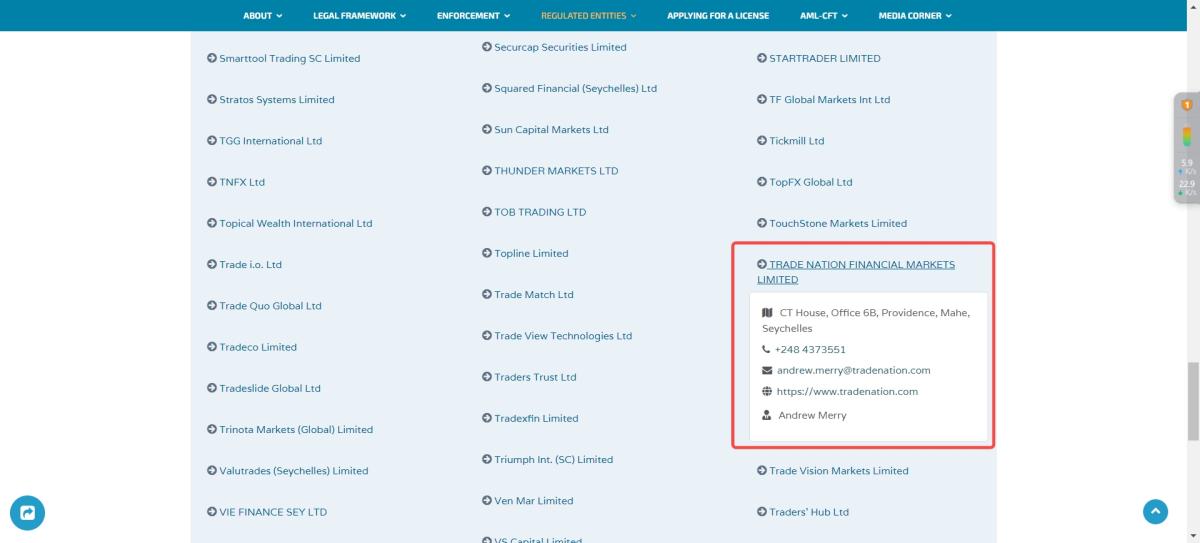Show THUNDER MARKETS LTD details
The height and width of the screenshot is (543, 1200).
550,171
